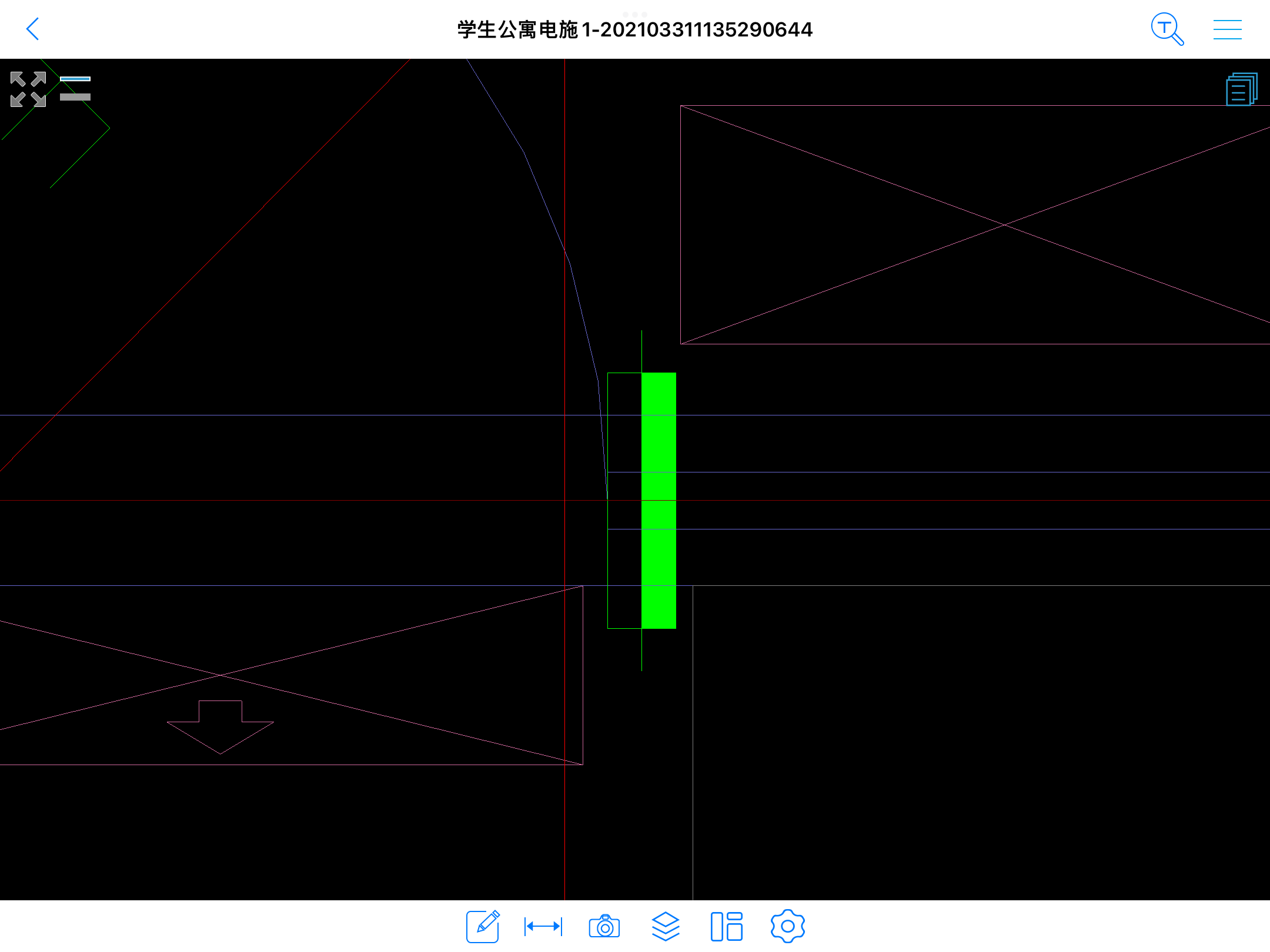Open the text search tool
The image size is (1270, 952).
(x=1167, y=29)
